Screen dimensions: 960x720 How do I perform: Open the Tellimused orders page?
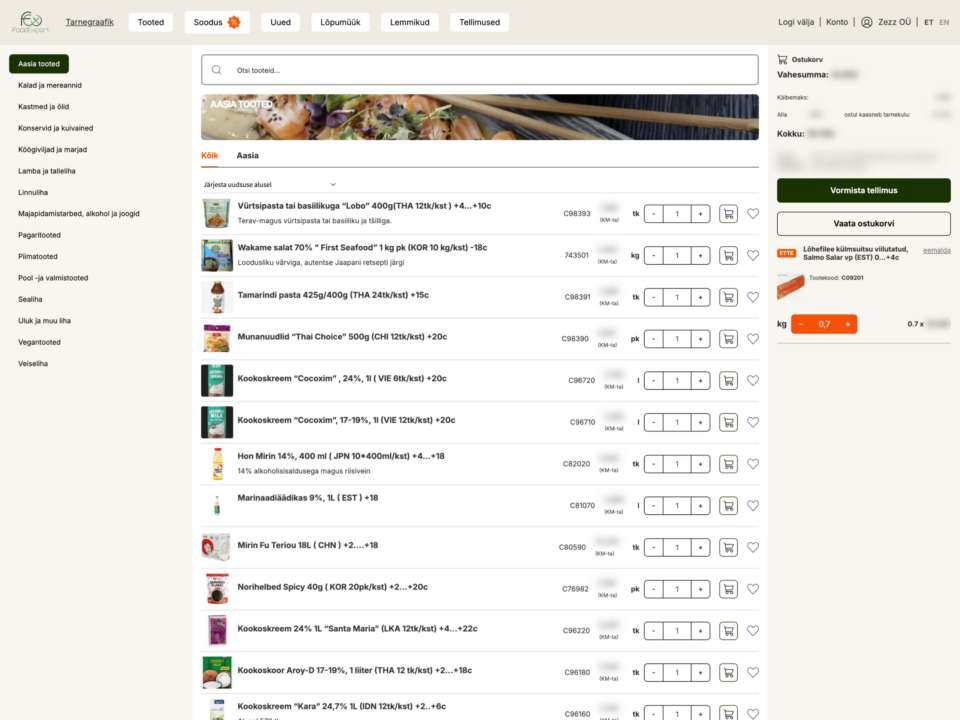(479, 22)
